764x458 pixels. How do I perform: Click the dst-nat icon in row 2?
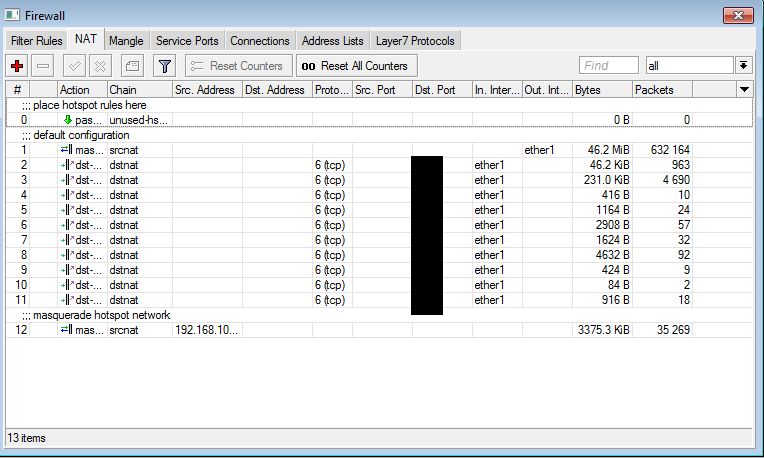[x=67, y=165]
